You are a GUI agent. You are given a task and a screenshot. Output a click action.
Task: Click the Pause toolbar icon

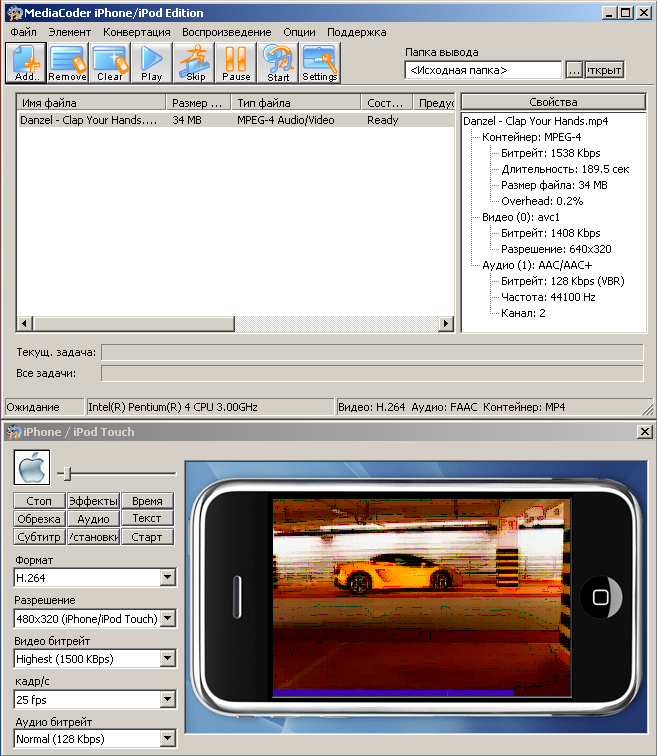coord(237,62)
